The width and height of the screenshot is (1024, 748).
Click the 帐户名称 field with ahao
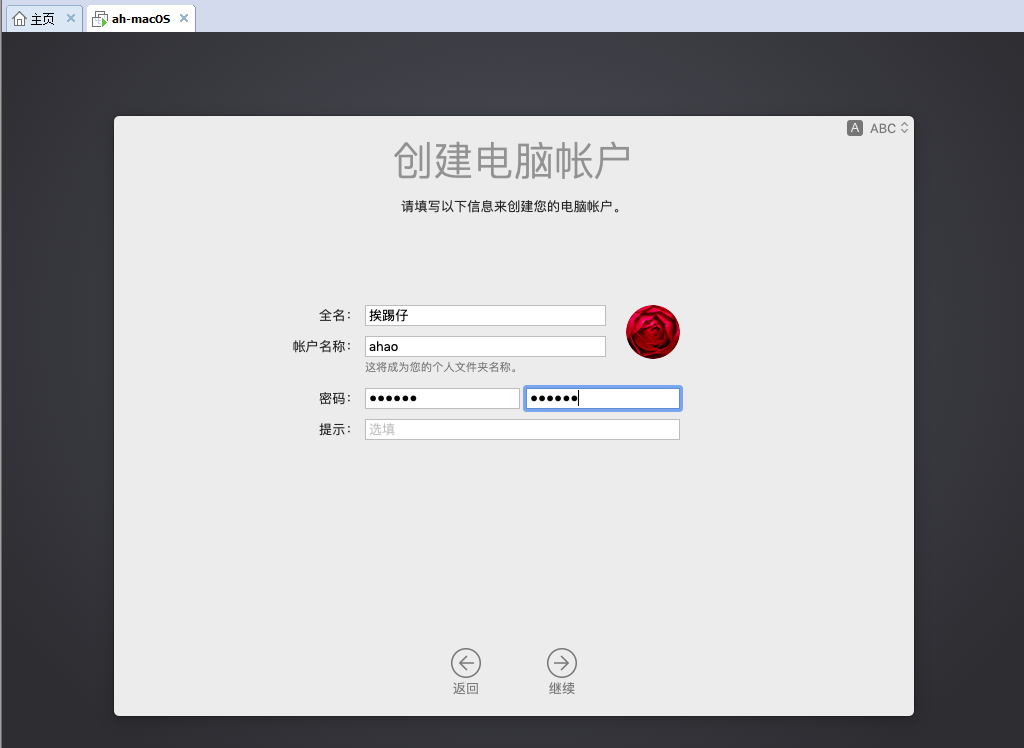(485, 346)
